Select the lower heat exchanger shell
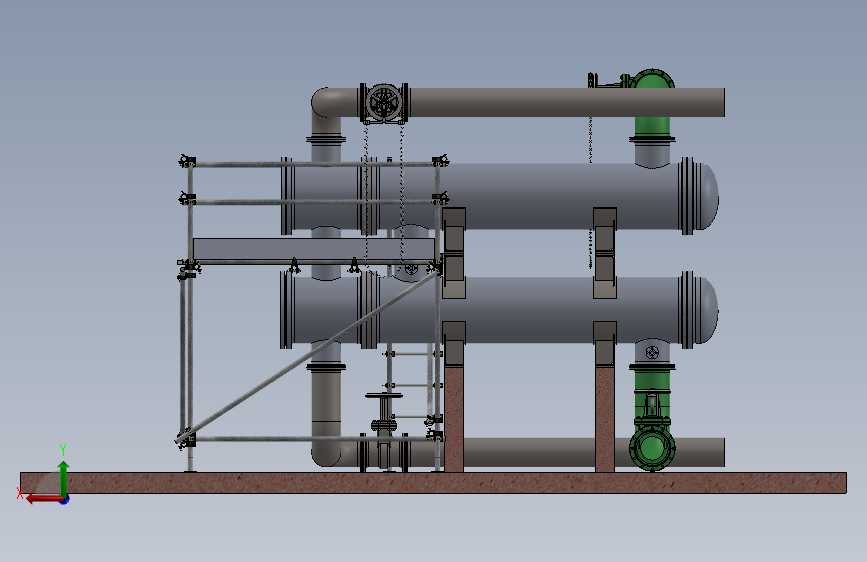 point(531,310)
